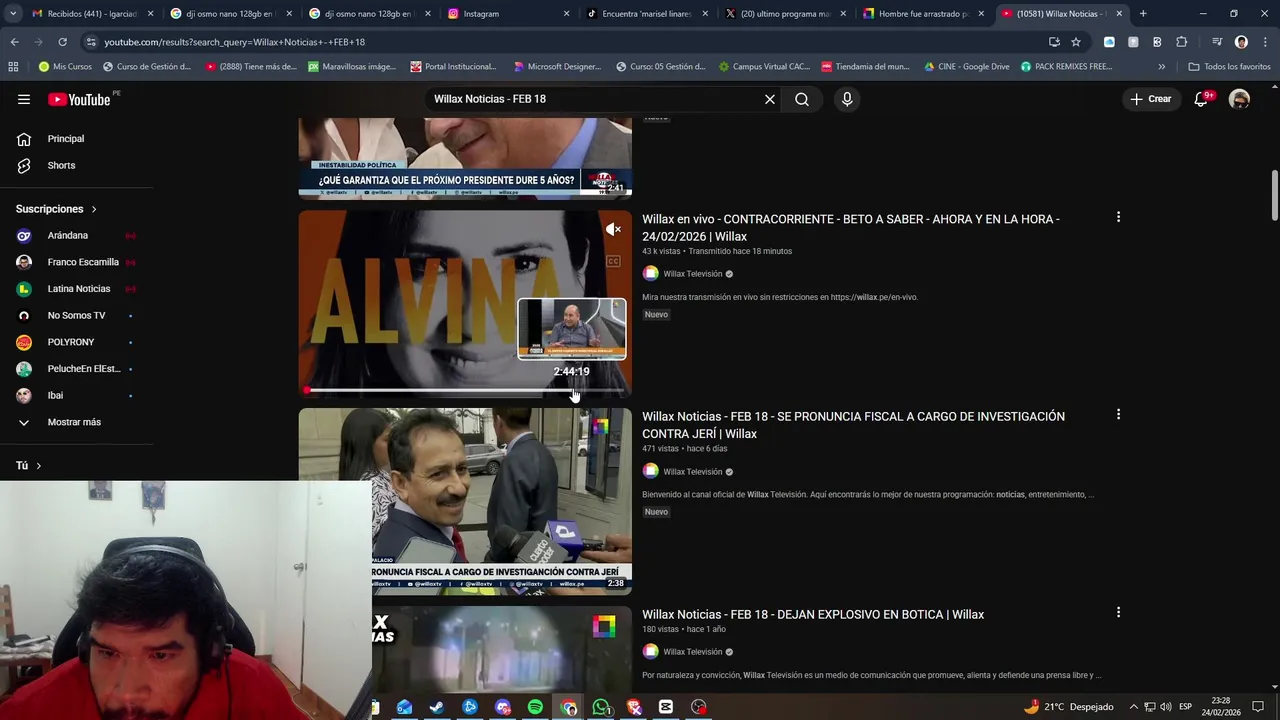Open more options for SE PRONUNCIA FISCAL video
This screenshot has height=720, width=1280.
click(1118, 414)
